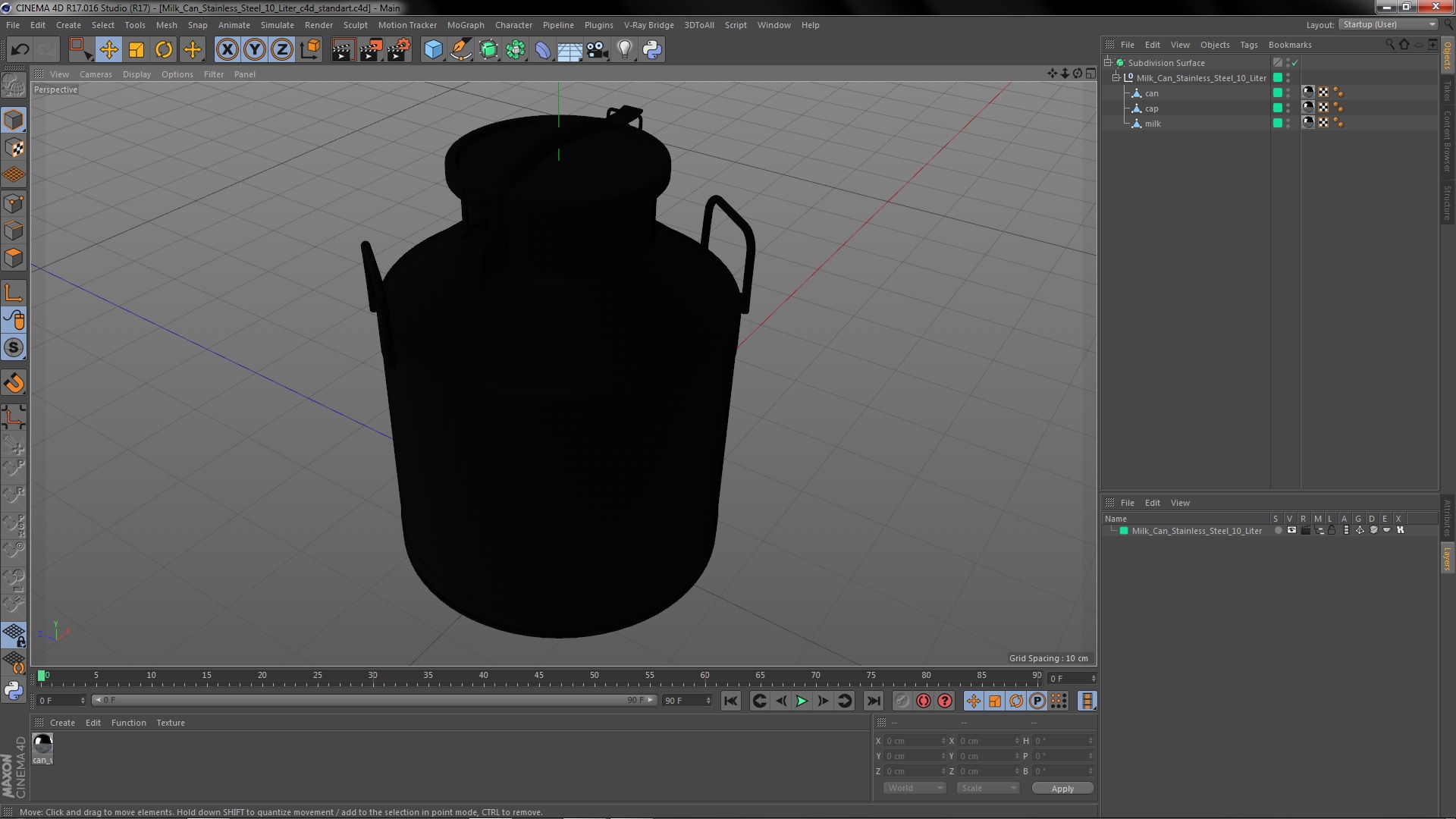
Task: Open the V-Ray Bridge menu
Action: [648, 25]
